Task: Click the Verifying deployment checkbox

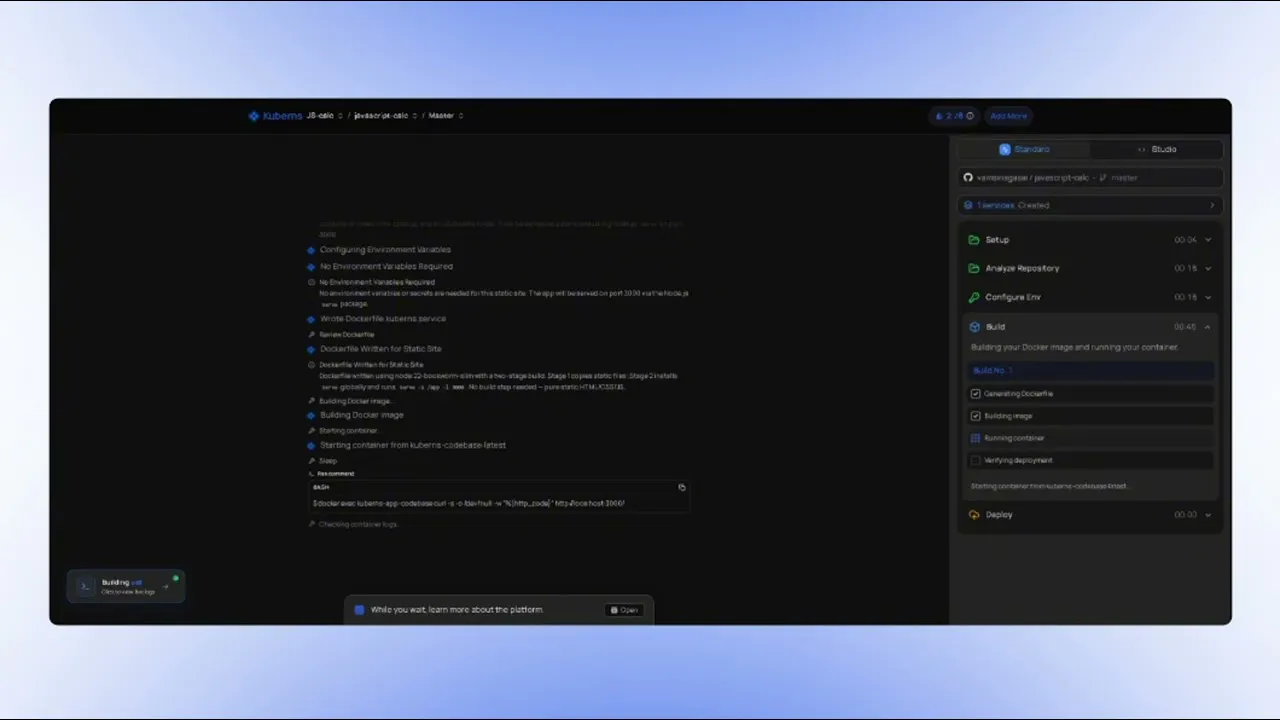Action: pyautogui.click(x=976, y=461)
